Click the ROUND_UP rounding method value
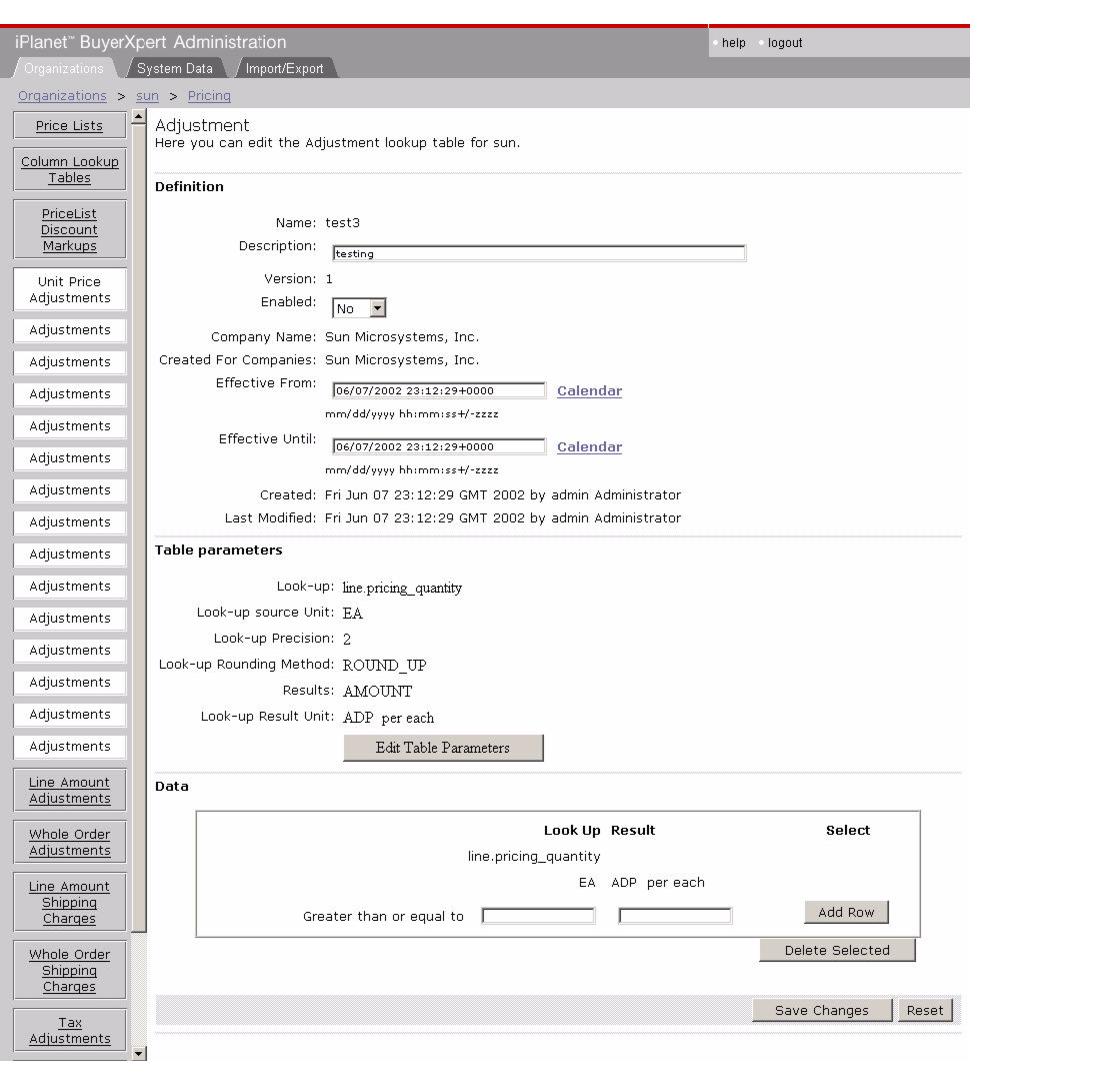1111x1089 pixels. [x=385, y=665]
